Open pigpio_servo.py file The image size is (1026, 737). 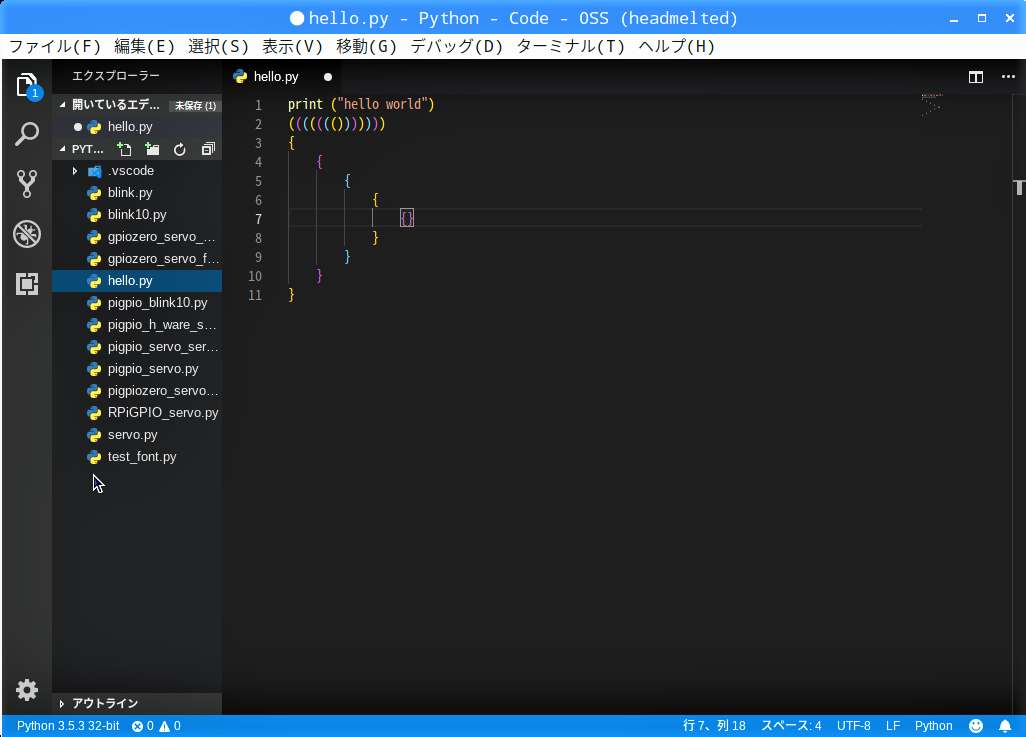pos(137,369)
